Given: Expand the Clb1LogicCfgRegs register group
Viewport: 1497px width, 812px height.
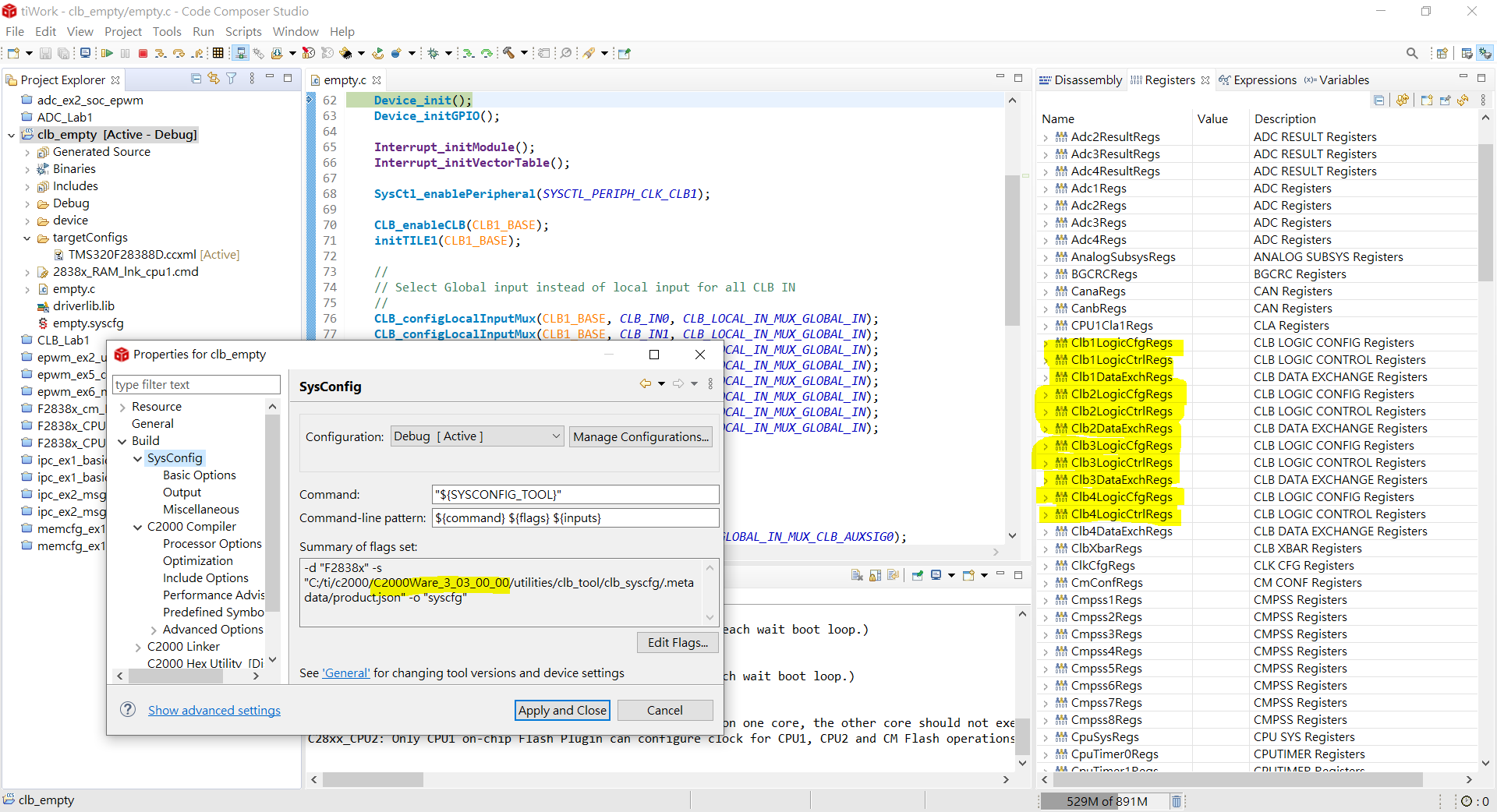Looking at the screenshot, I should pos(1046,344).
